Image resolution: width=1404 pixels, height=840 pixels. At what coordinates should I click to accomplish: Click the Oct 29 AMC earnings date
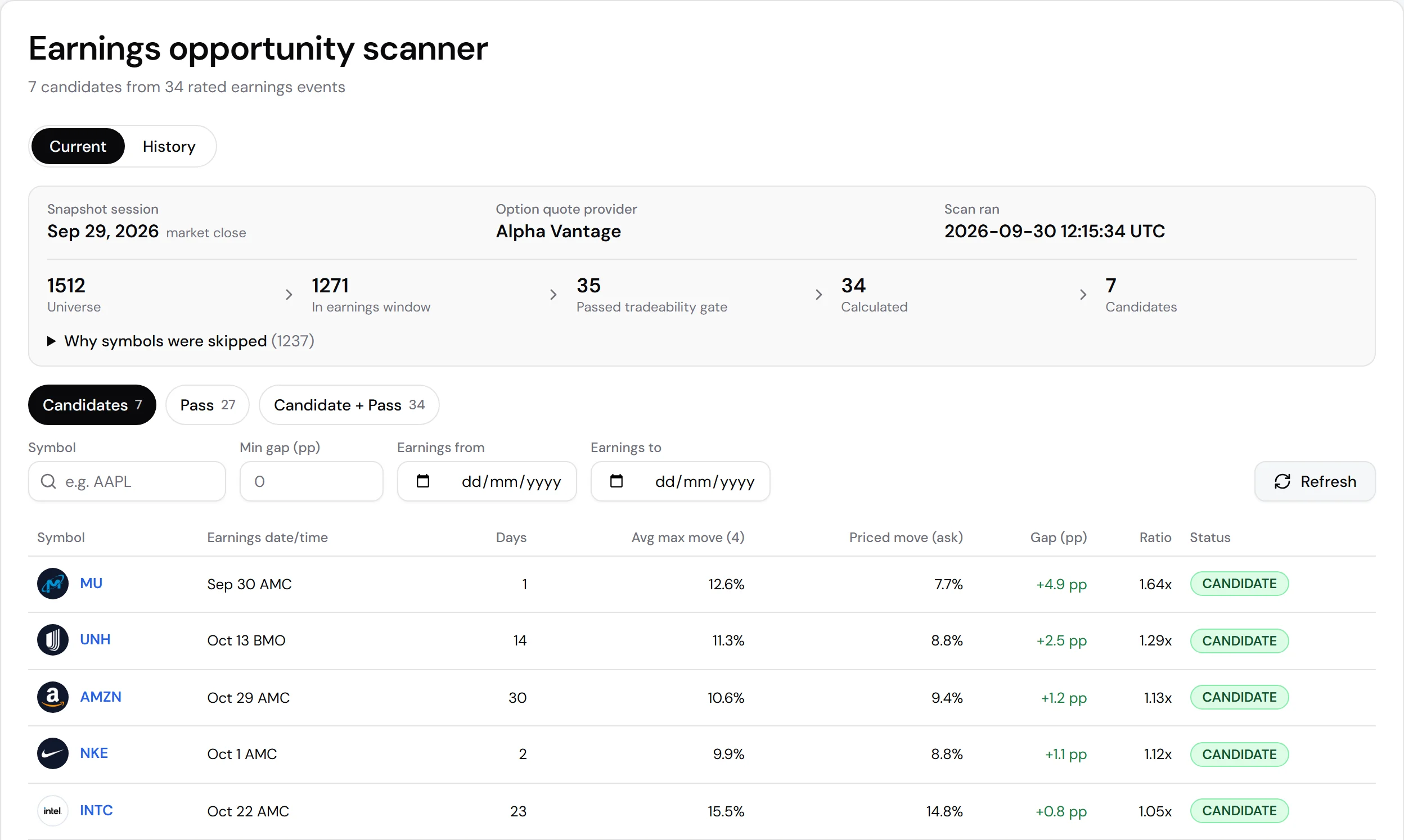click(x=249, y=698)
